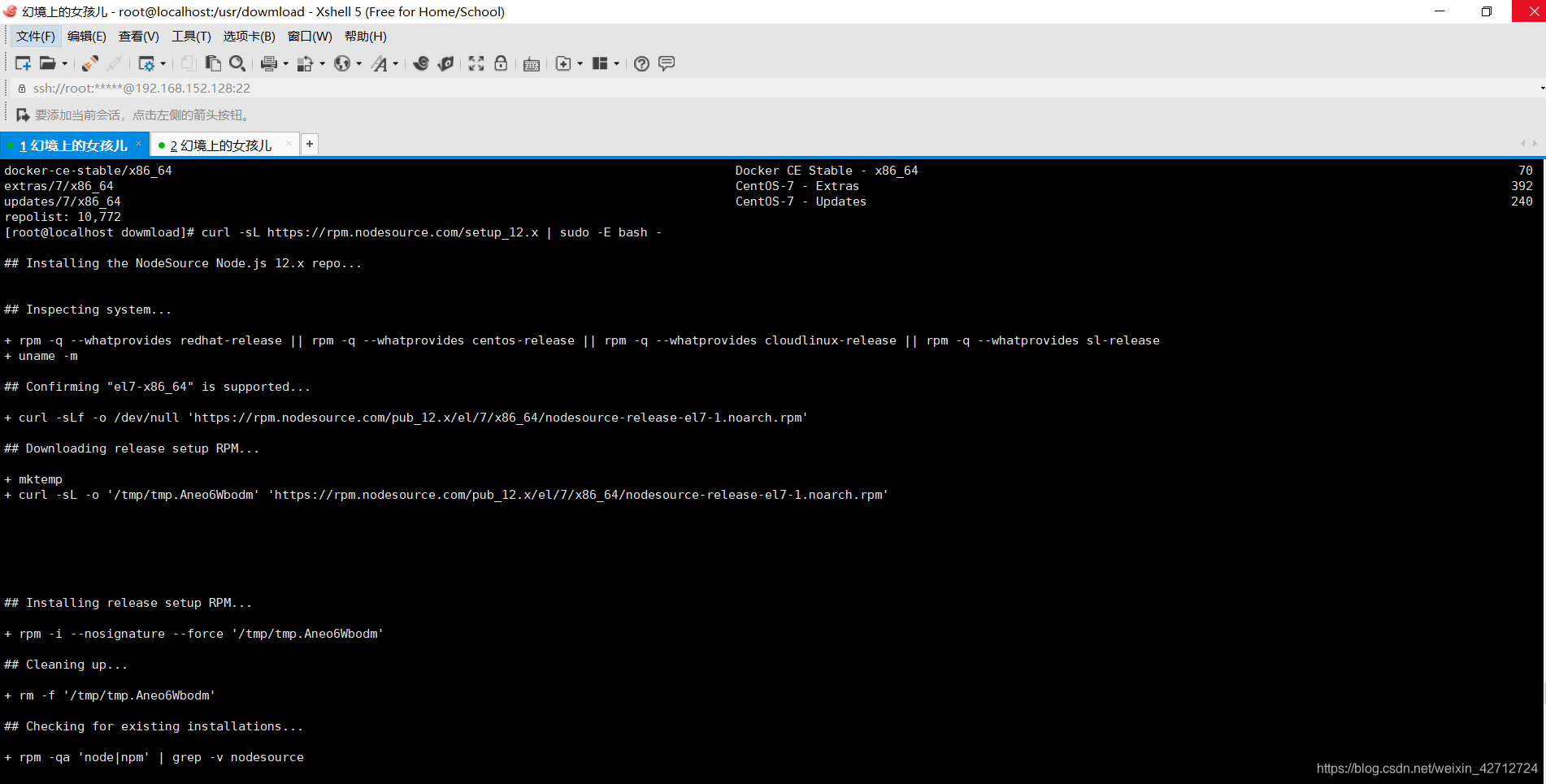Click the Xshell app icon in title bar
This screenshot has height=784, width=1546.
[10, 11]
